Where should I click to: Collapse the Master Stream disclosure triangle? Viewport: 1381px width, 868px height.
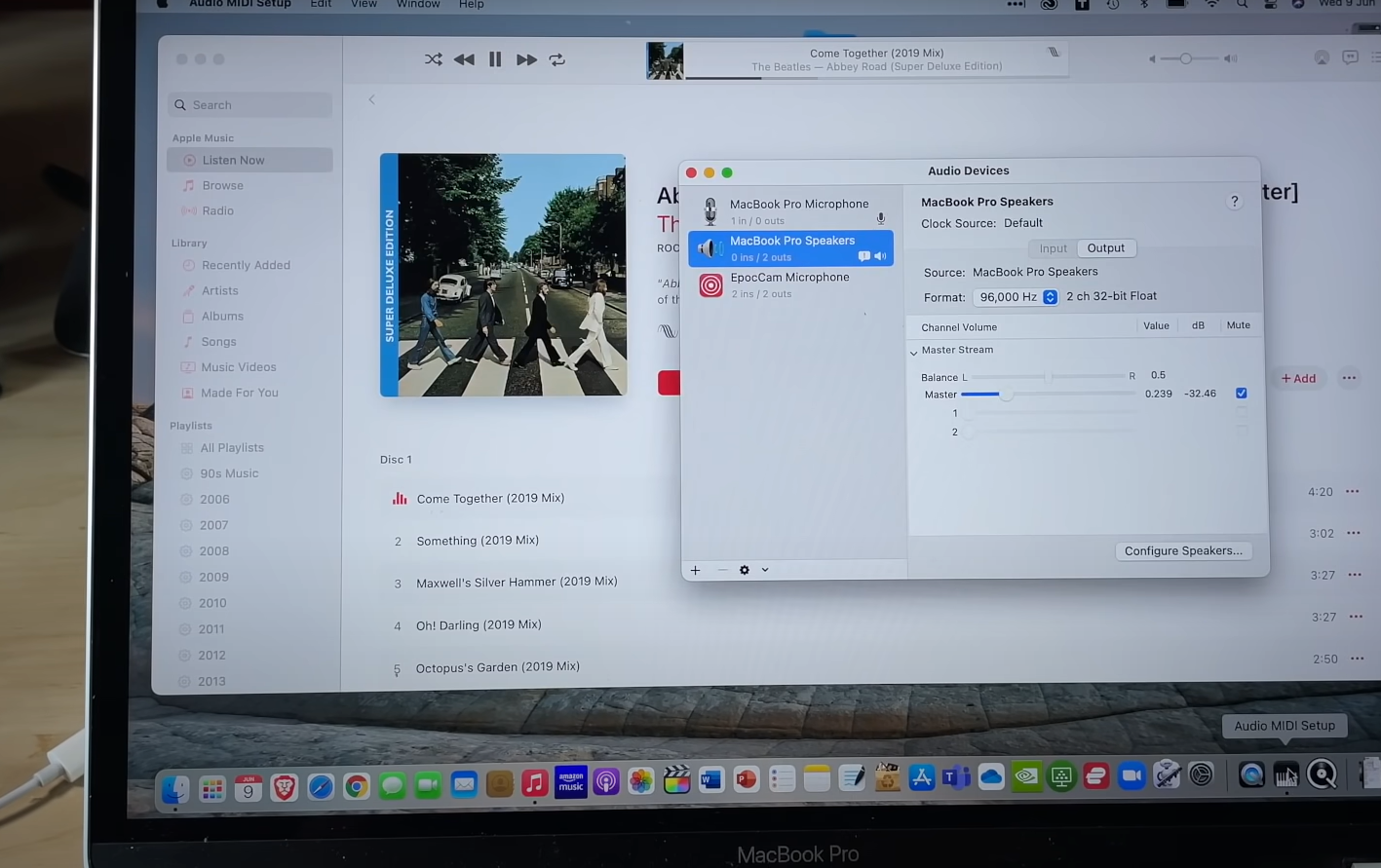[914, 351]
